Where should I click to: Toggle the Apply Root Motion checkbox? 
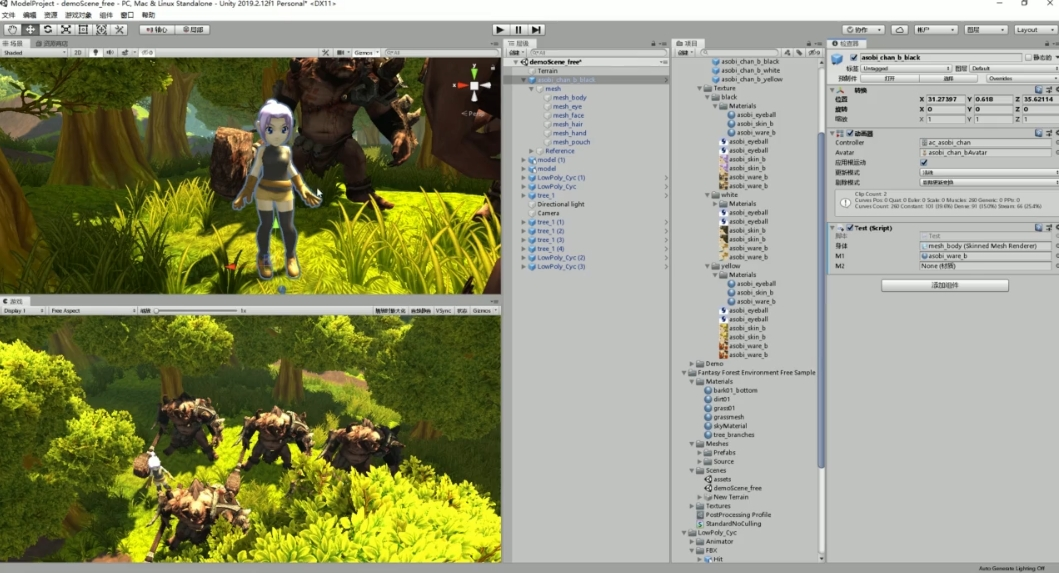923,162
